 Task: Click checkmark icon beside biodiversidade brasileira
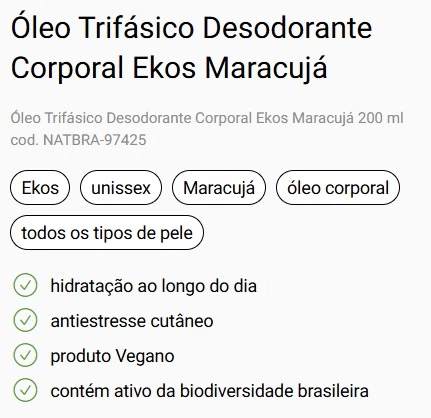point(25,390)
